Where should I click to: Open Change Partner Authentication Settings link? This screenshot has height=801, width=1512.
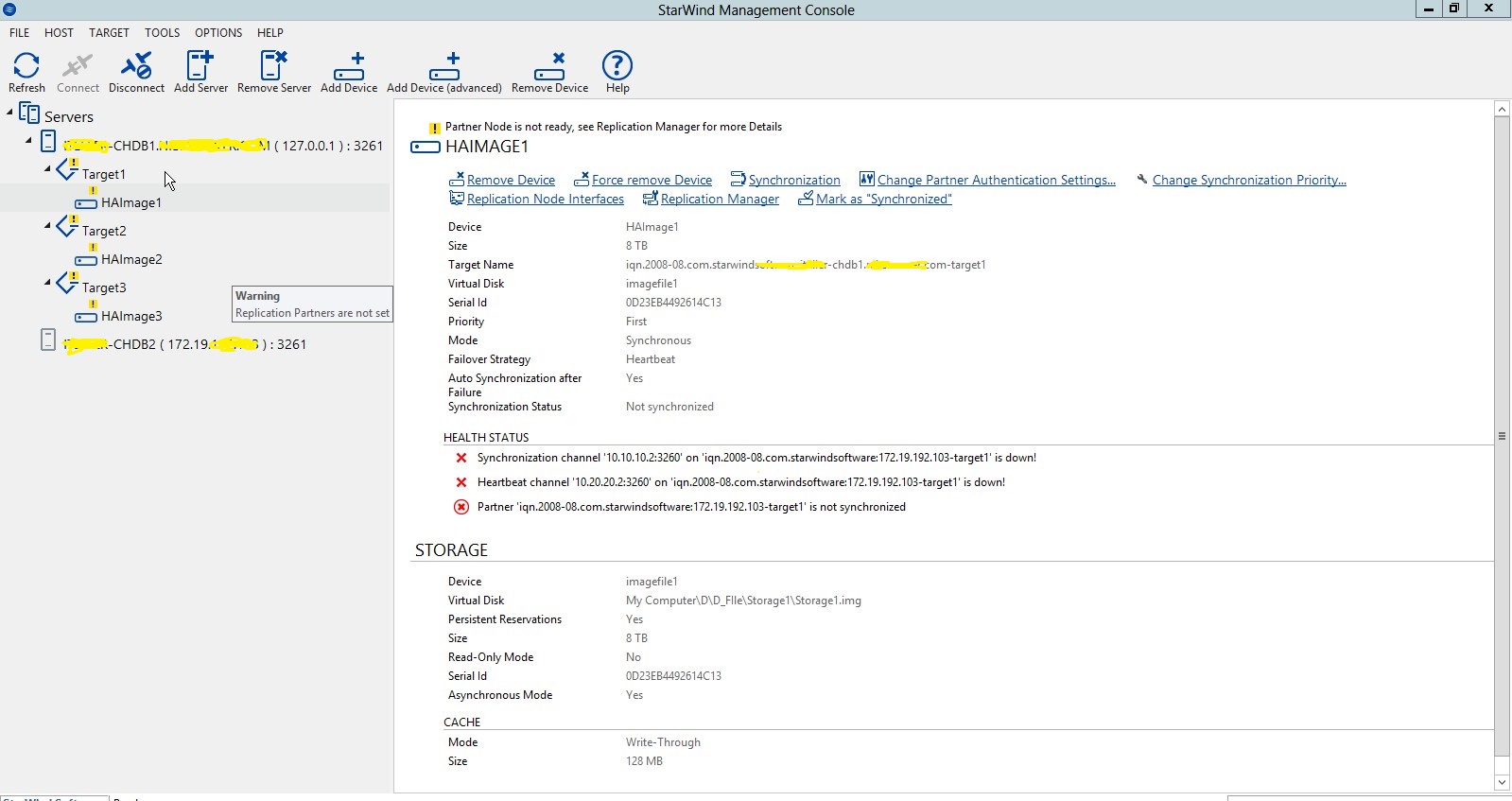(x=997, y=180)
